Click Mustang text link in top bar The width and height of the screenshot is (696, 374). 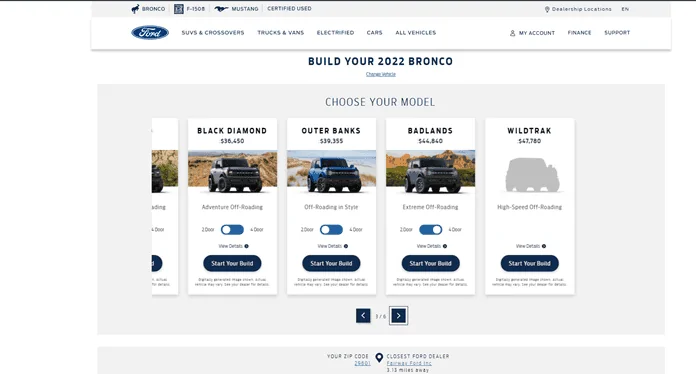[245, 9]
